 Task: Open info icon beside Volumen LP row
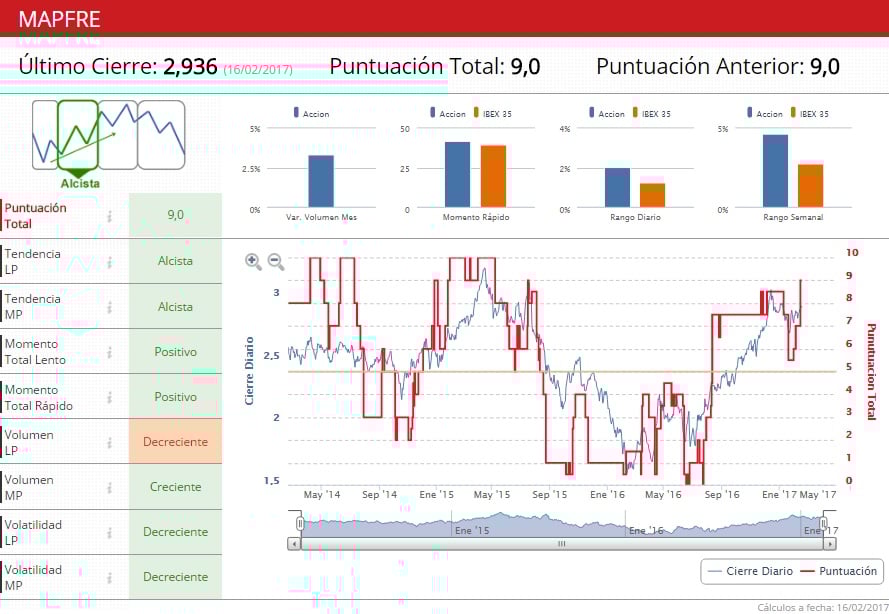point(109,442)
